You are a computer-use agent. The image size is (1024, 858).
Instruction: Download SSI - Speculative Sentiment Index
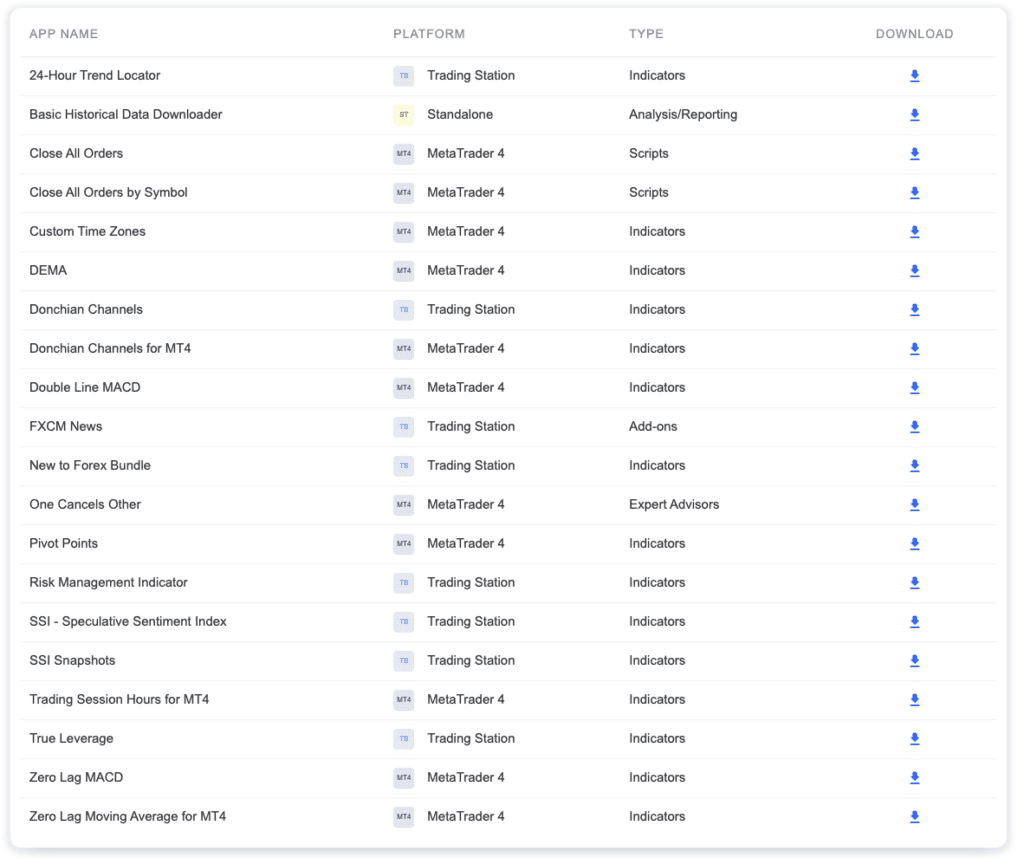914,622
